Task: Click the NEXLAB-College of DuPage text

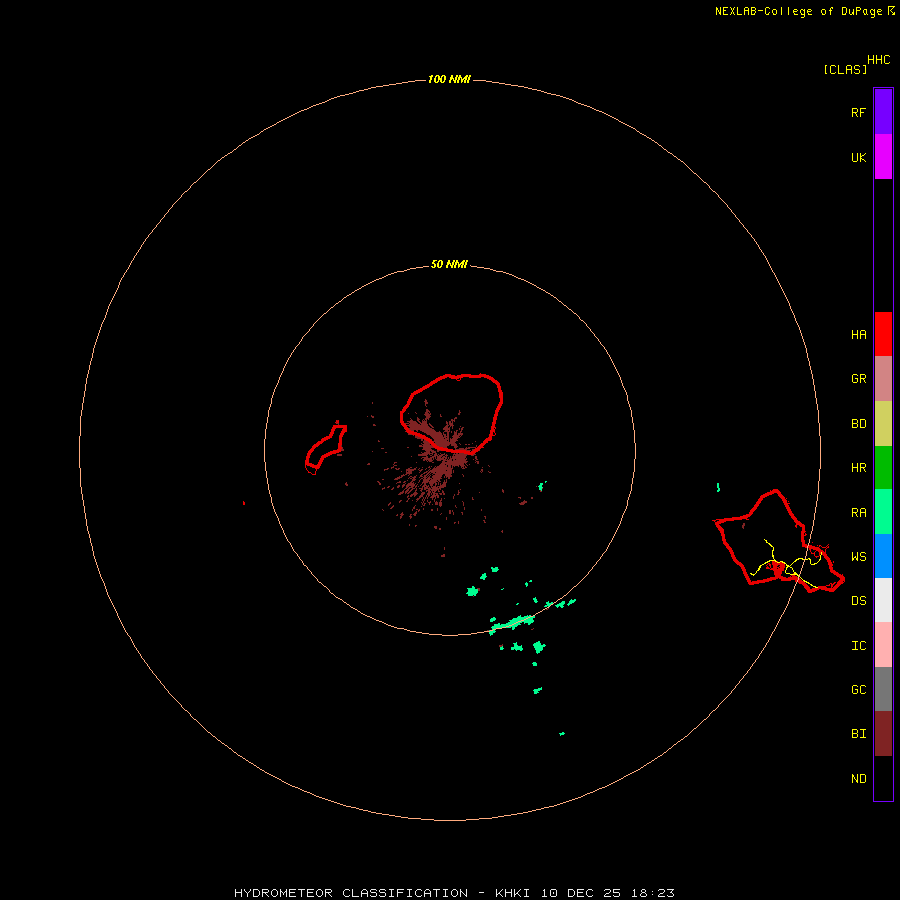Action: click(x=798, y=11)
